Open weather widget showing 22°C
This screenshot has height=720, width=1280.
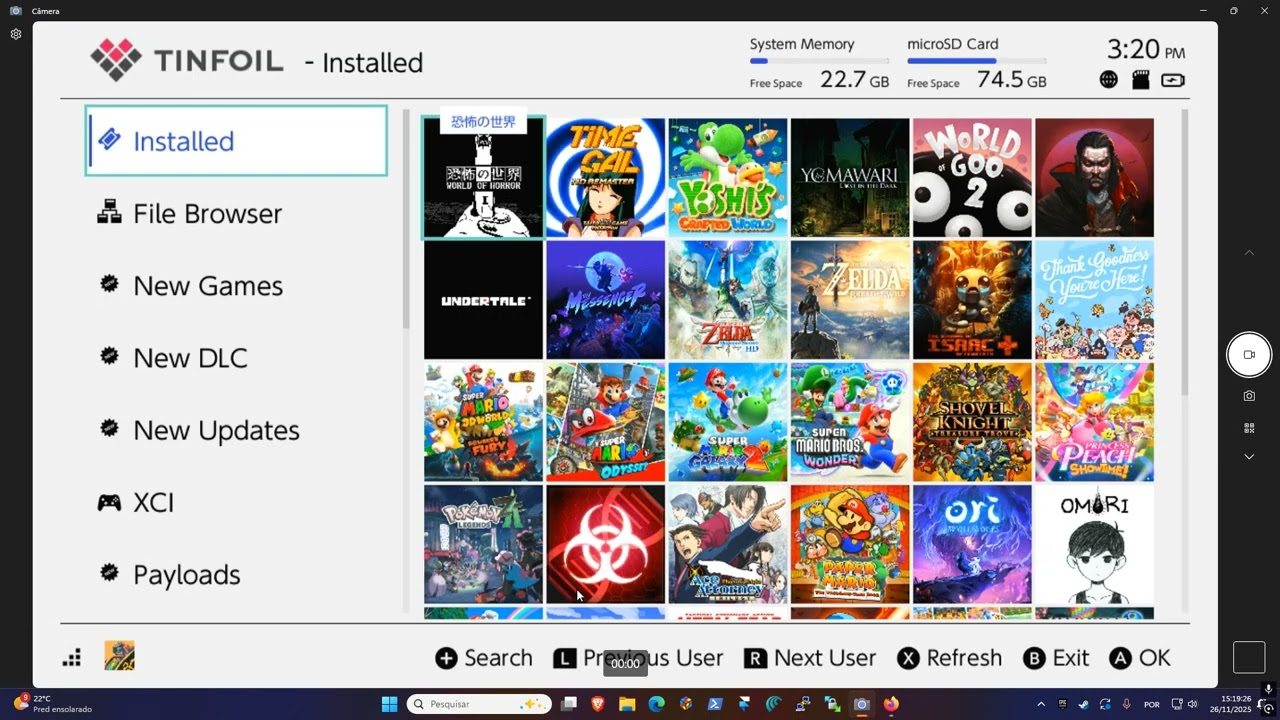(53, 704)
